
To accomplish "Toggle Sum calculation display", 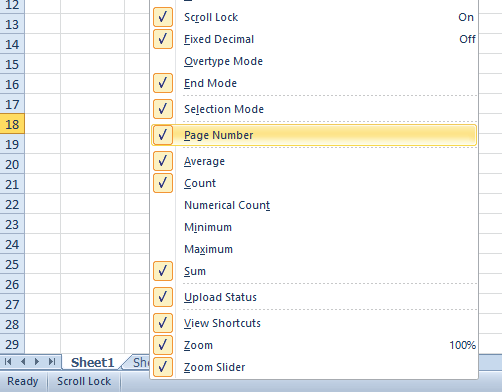I will [x=314, y=271].
